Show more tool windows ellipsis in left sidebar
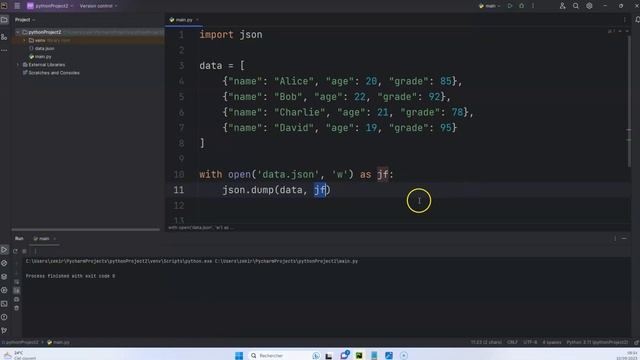This screenshot has height=360, width=640. [4, 50]
